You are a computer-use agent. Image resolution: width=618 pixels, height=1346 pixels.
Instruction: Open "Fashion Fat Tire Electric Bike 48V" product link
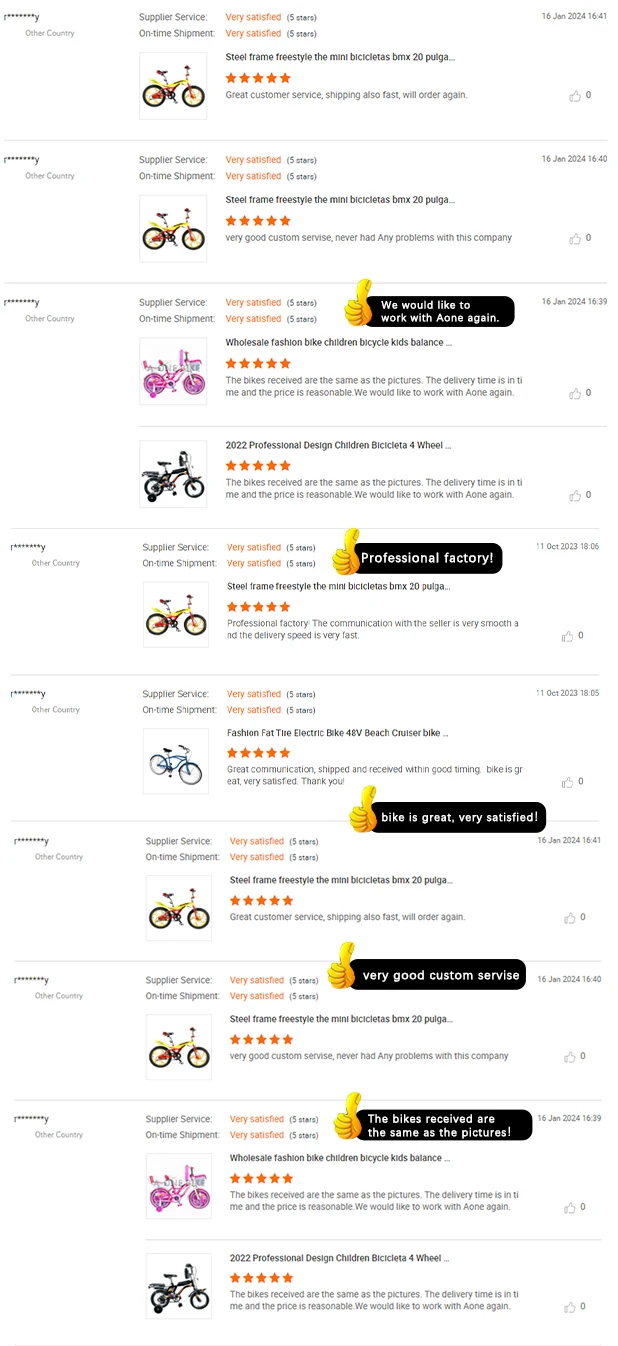pyautogui.click(x=337, y=733)
